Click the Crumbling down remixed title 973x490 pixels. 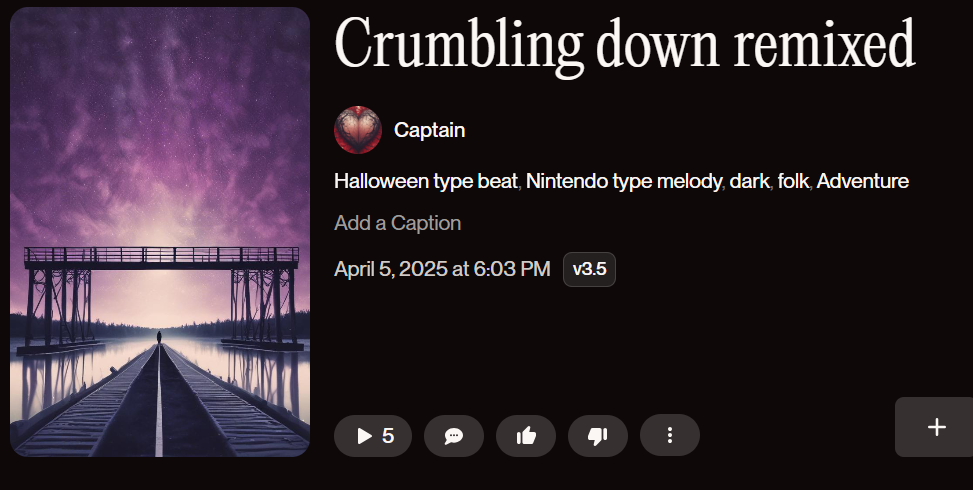(625, 45)
